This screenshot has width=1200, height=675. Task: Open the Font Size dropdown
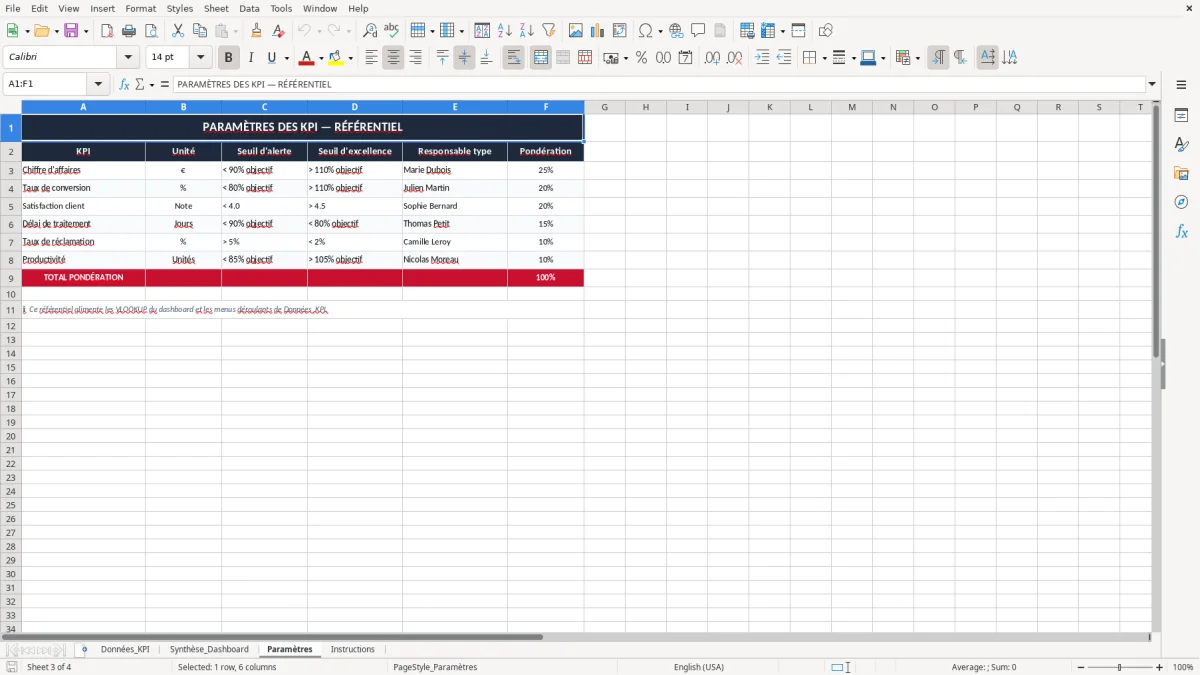(200, 58)
